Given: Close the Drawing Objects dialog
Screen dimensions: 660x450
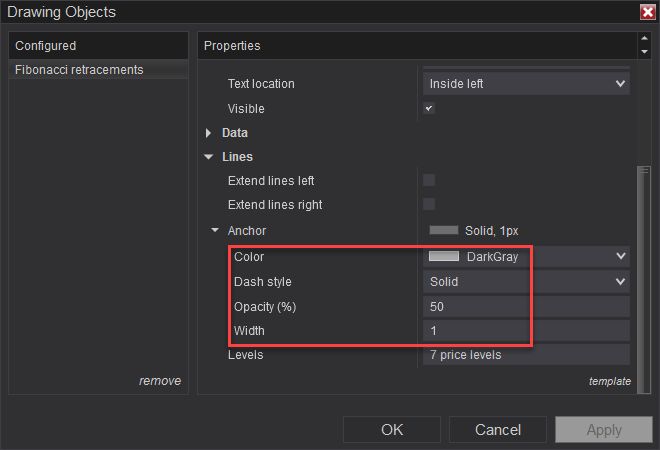Looking at the screenshot, I should [647, 12].
